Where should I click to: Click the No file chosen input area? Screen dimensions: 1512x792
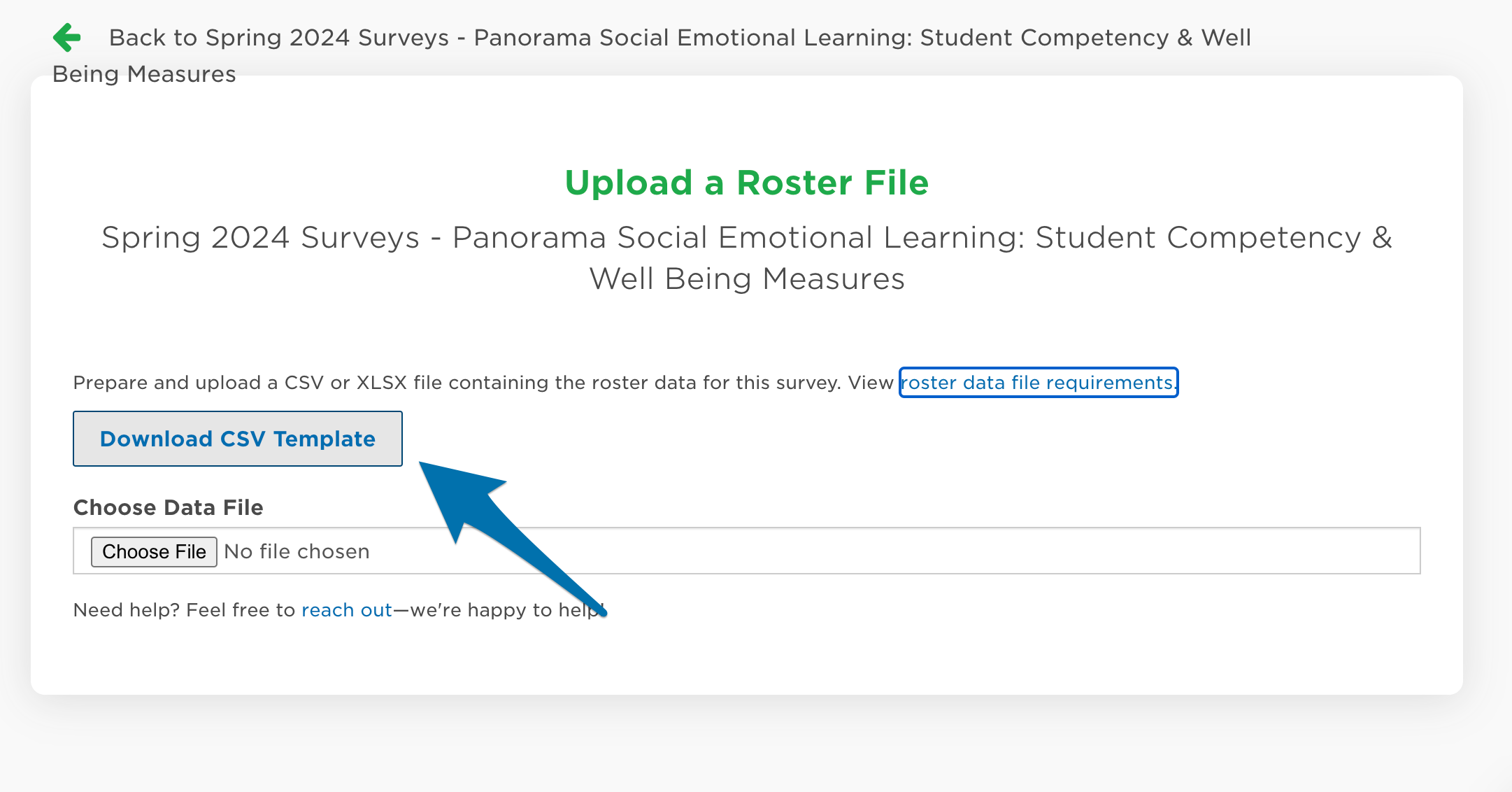click(x=297, y=551)
